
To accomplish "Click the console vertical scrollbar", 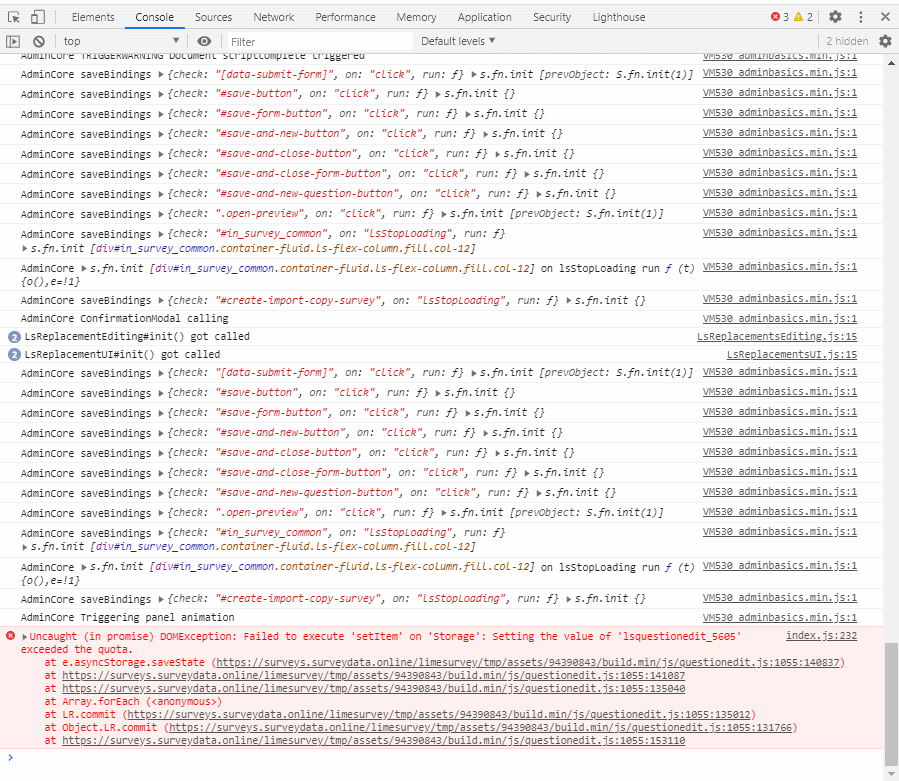I will click(892, 700).
